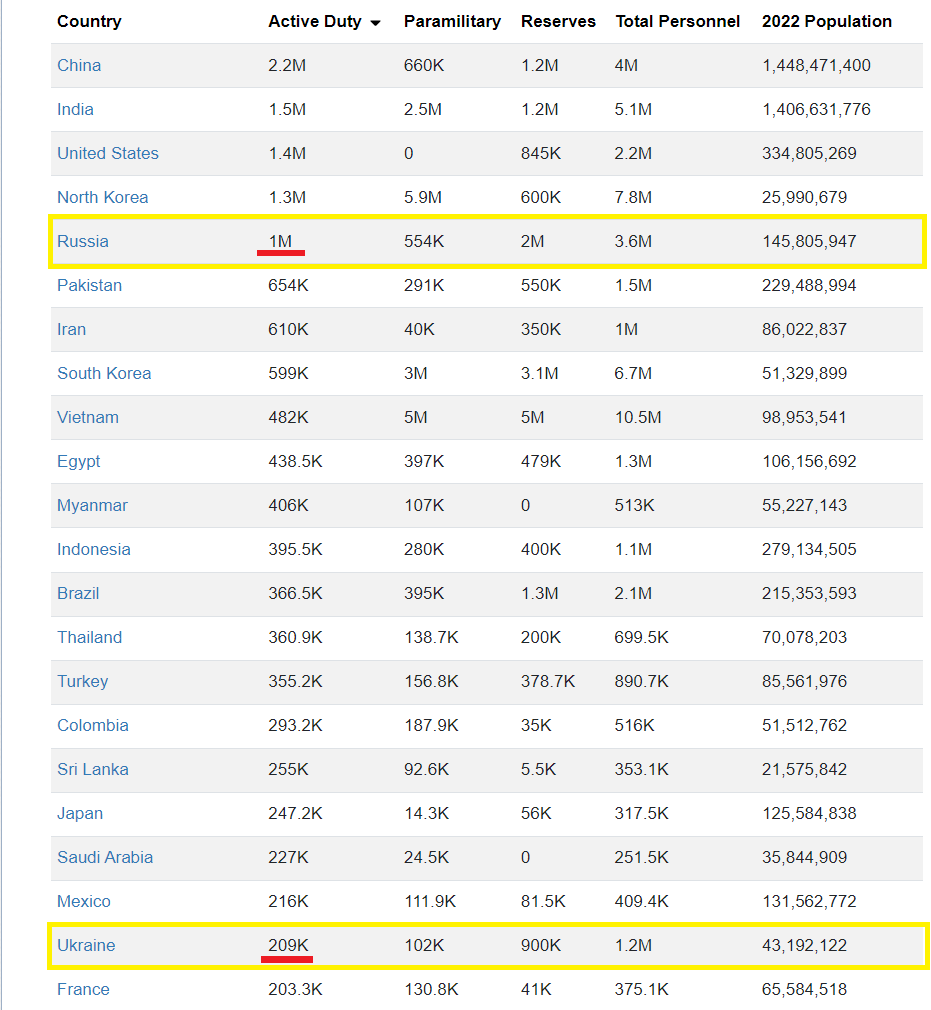
Task: Sort by the Total Personnel column header
Action: (x=677, y=21)
